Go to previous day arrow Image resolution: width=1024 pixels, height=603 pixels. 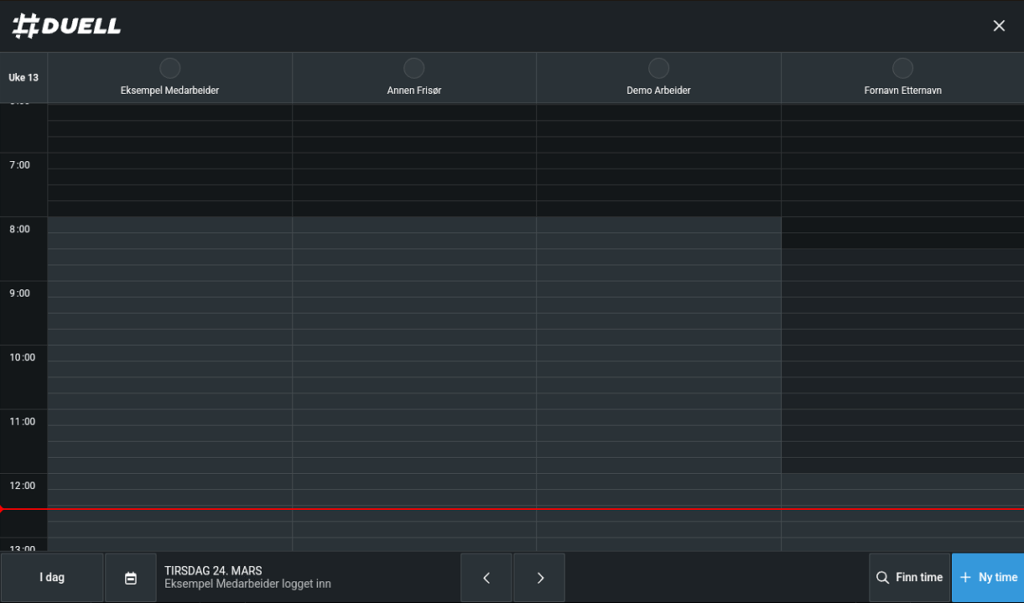coord(486,578)
